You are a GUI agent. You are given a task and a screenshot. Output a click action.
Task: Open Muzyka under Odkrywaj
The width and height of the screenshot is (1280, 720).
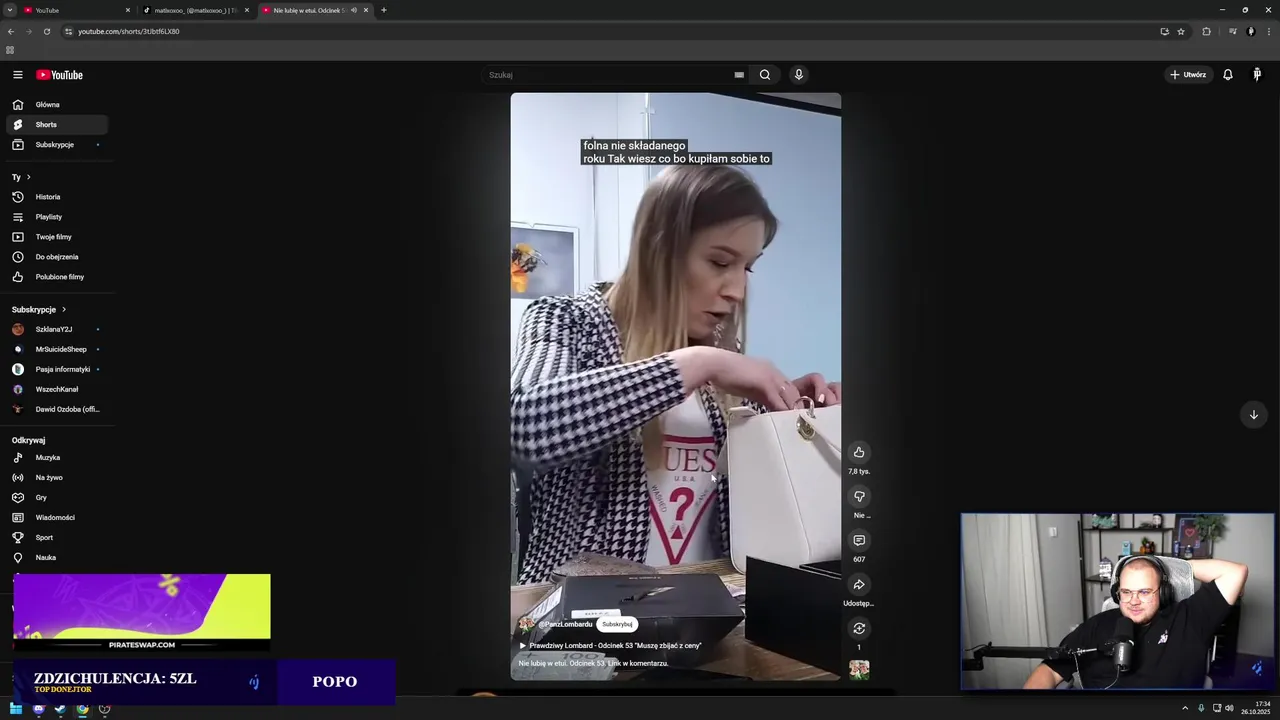[x=56, y=458]
